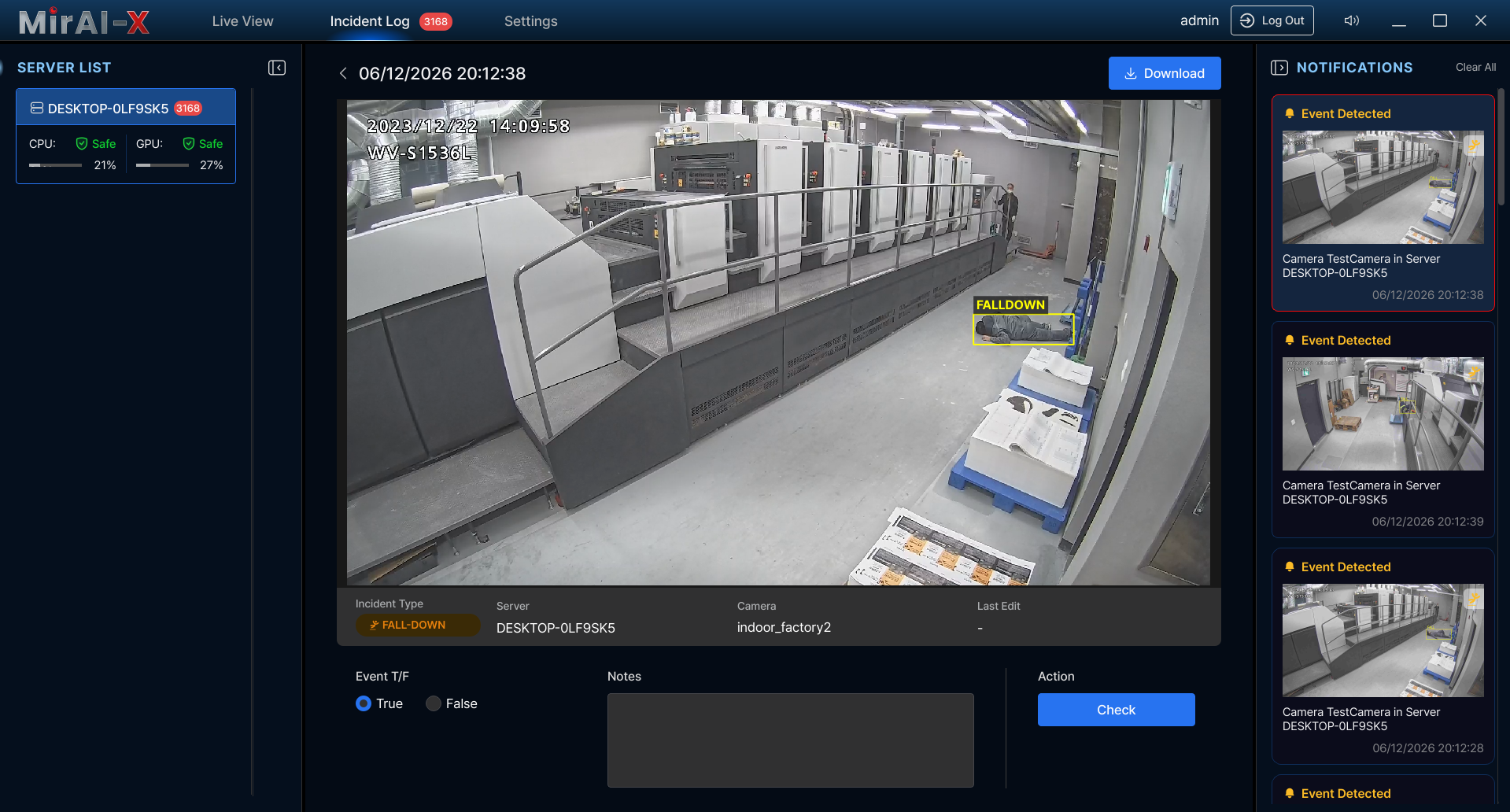
Task: Select server DESKTOP-0LF9SK5 in list
Action: (126, 108)
